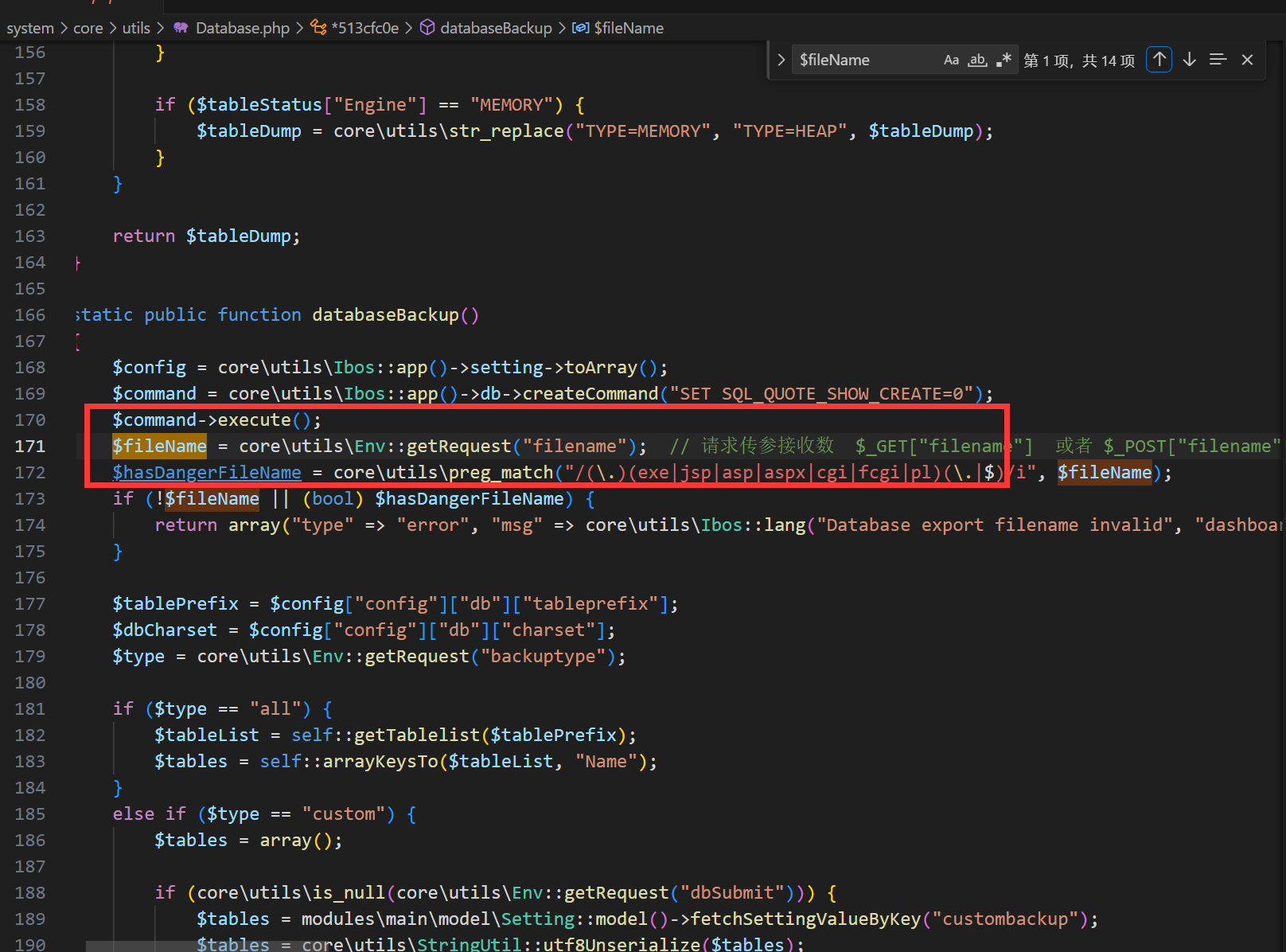1286x952 pixels.
Task: Click $tablePrefix variable on line 177
Action: click(175, 604)
